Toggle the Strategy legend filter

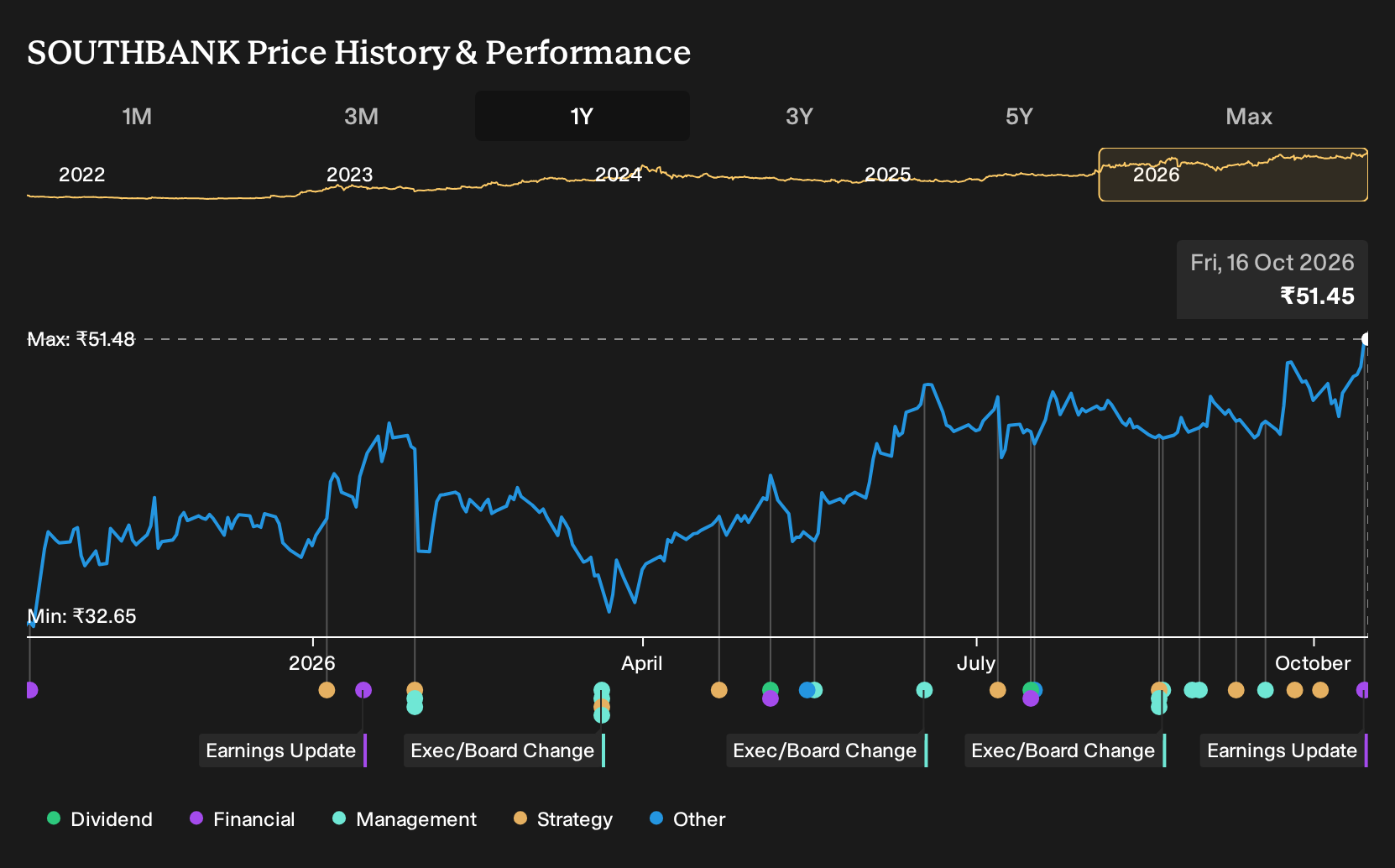click(563, 819)
